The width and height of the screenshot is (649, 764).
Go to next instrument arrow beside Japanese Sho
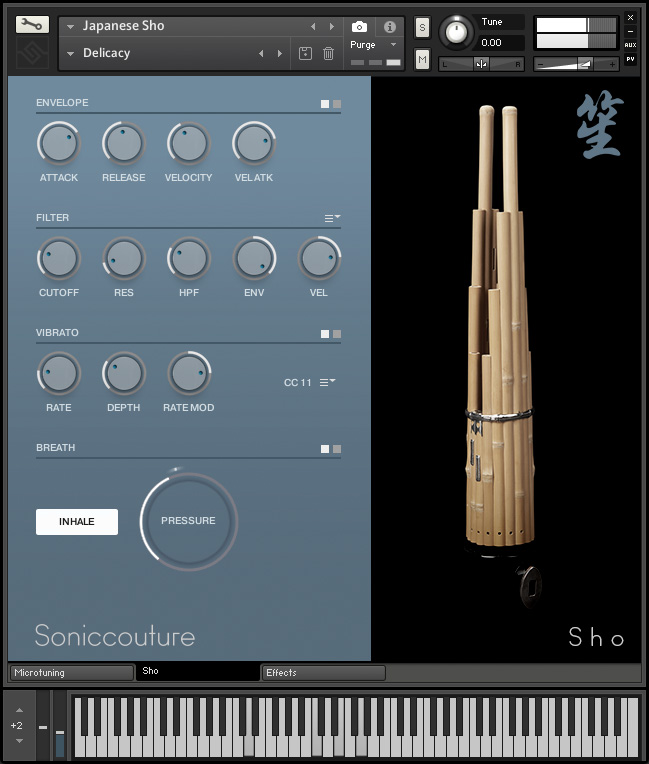point(332,26)
